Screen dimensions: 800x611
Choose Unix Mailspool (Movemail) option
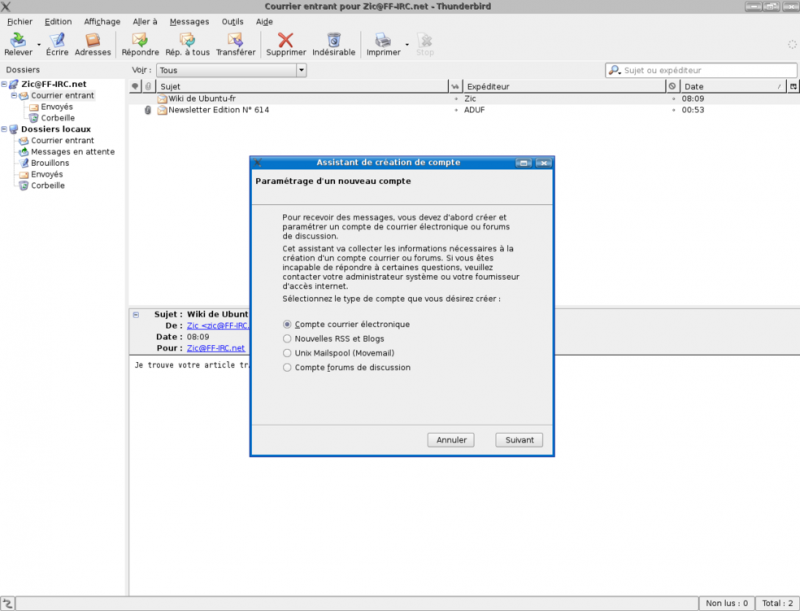coord(288,353)
